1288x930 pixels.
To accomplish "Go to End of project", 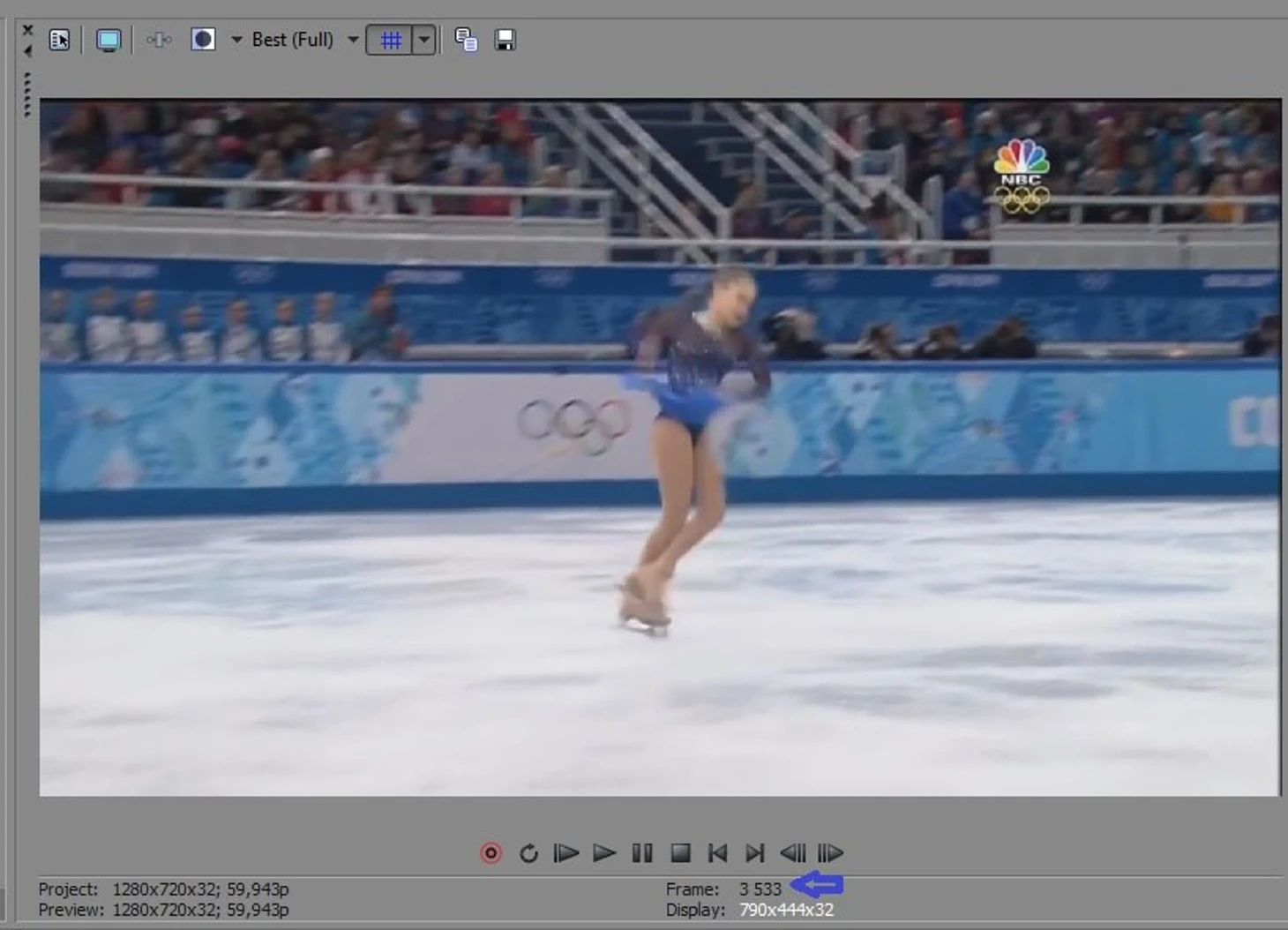I will pos(754,853).
